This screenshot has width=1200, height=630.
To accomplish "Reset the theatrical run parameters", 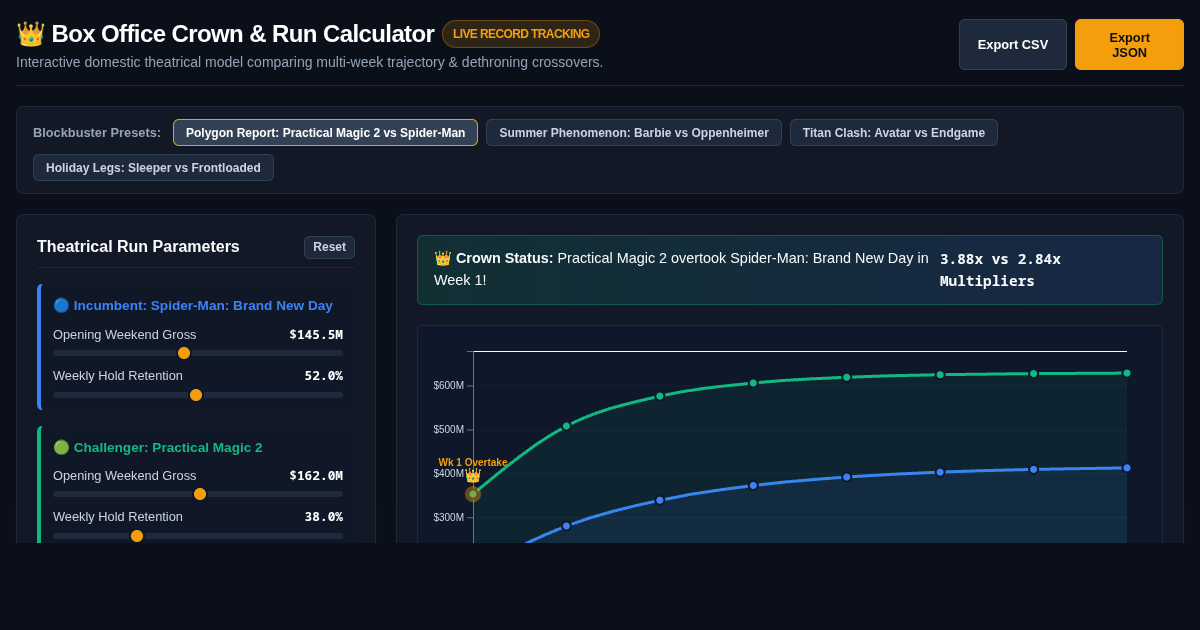I will point(329,247).
